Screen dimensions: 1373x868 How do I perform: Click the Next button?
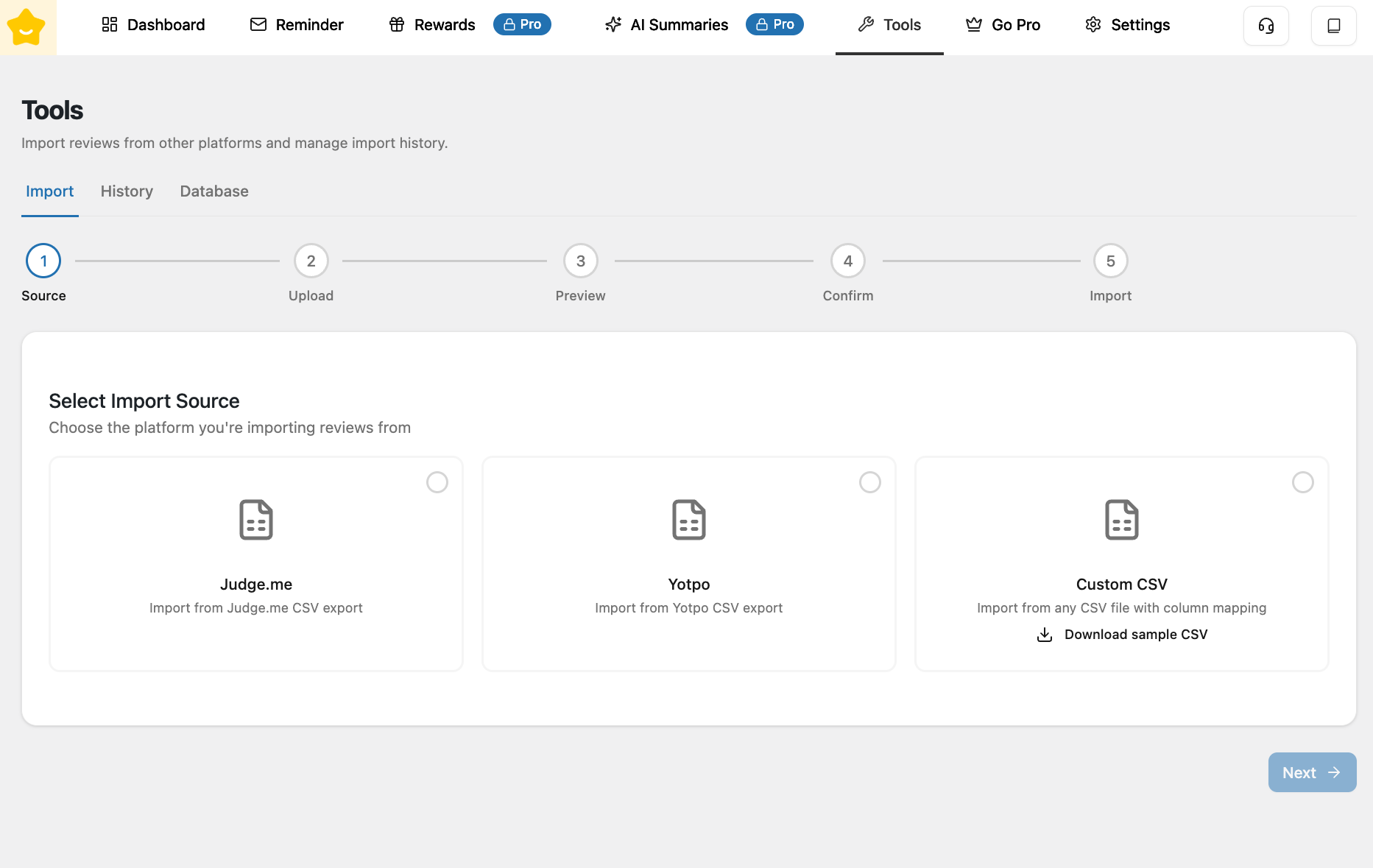[x=1312, y=772]
